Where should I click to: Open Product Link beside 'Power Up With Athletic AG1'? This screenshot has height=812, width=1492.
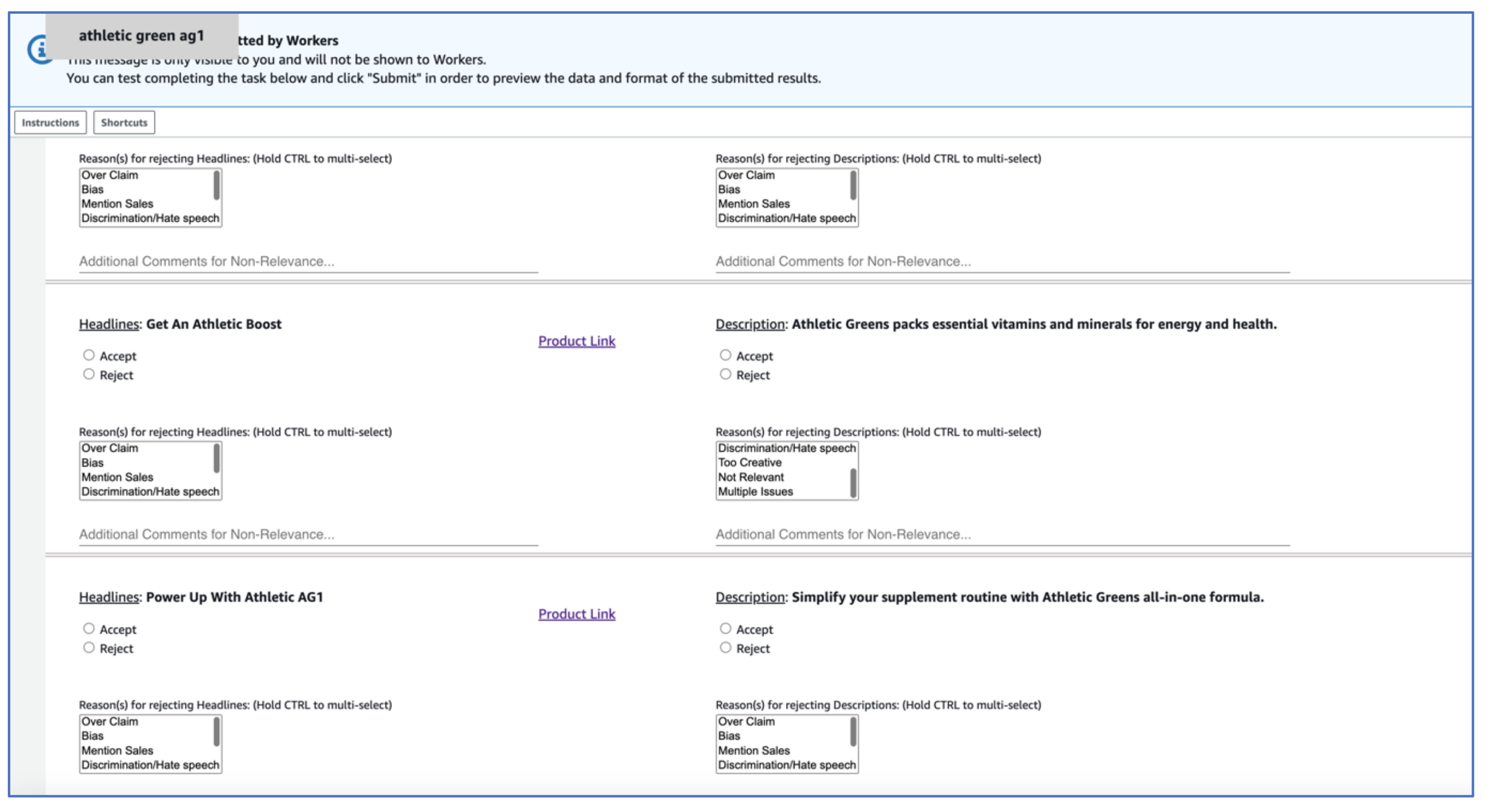pyautogui.click(x=576, y=614)
